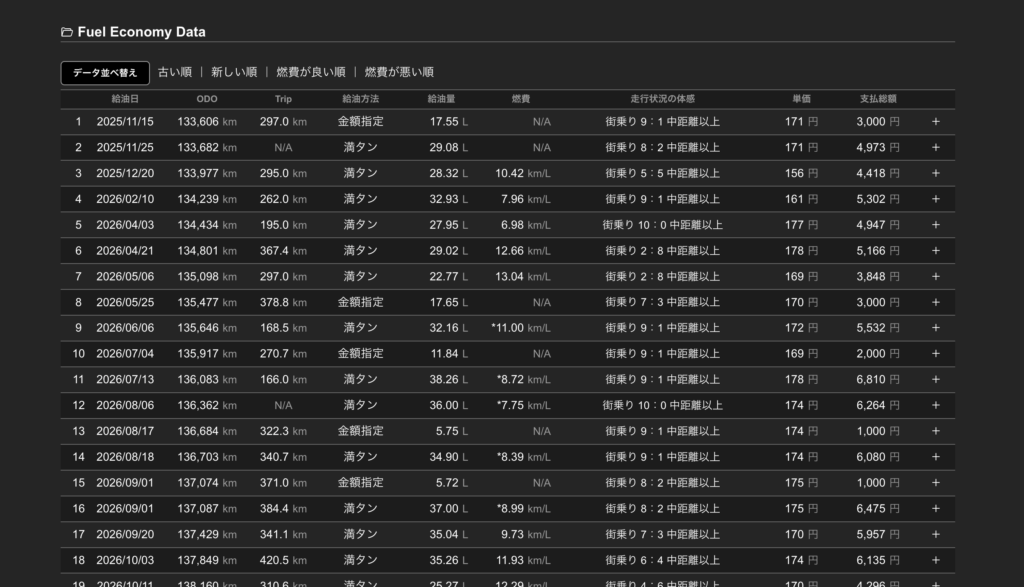The height and width of the screenshot is (587, 1024).
Task: Click the 給油方法 column header
Action: click(360, 99)
